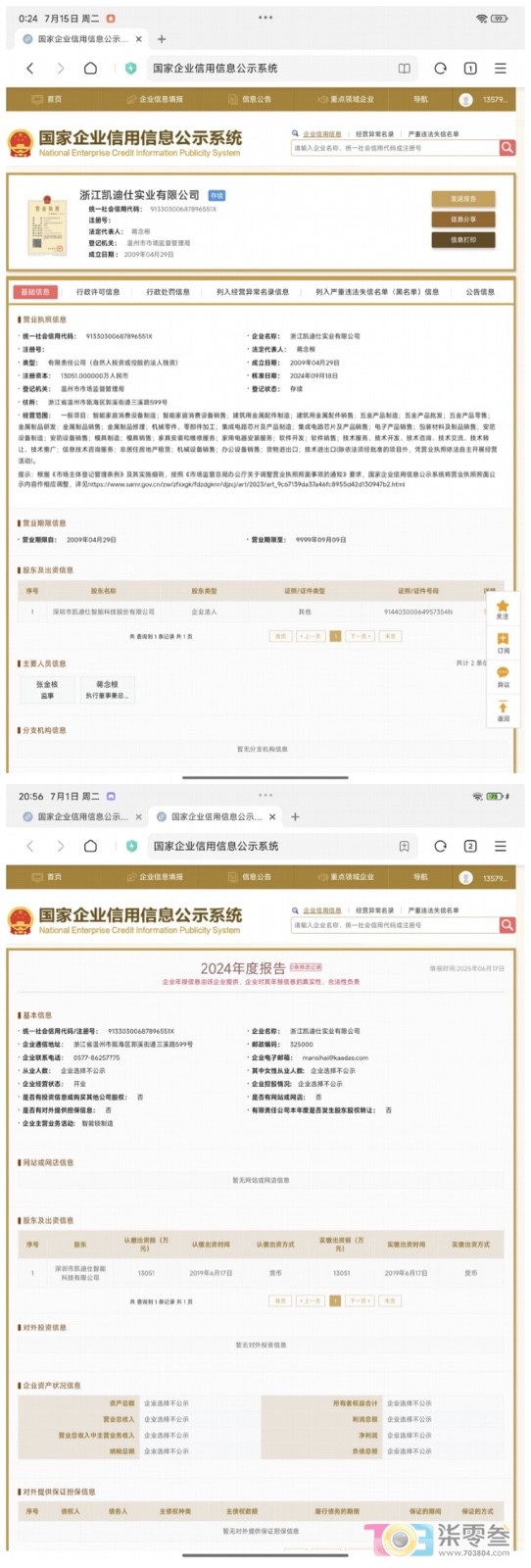
Task: Click the red search button in upper page
Action: 507,147
